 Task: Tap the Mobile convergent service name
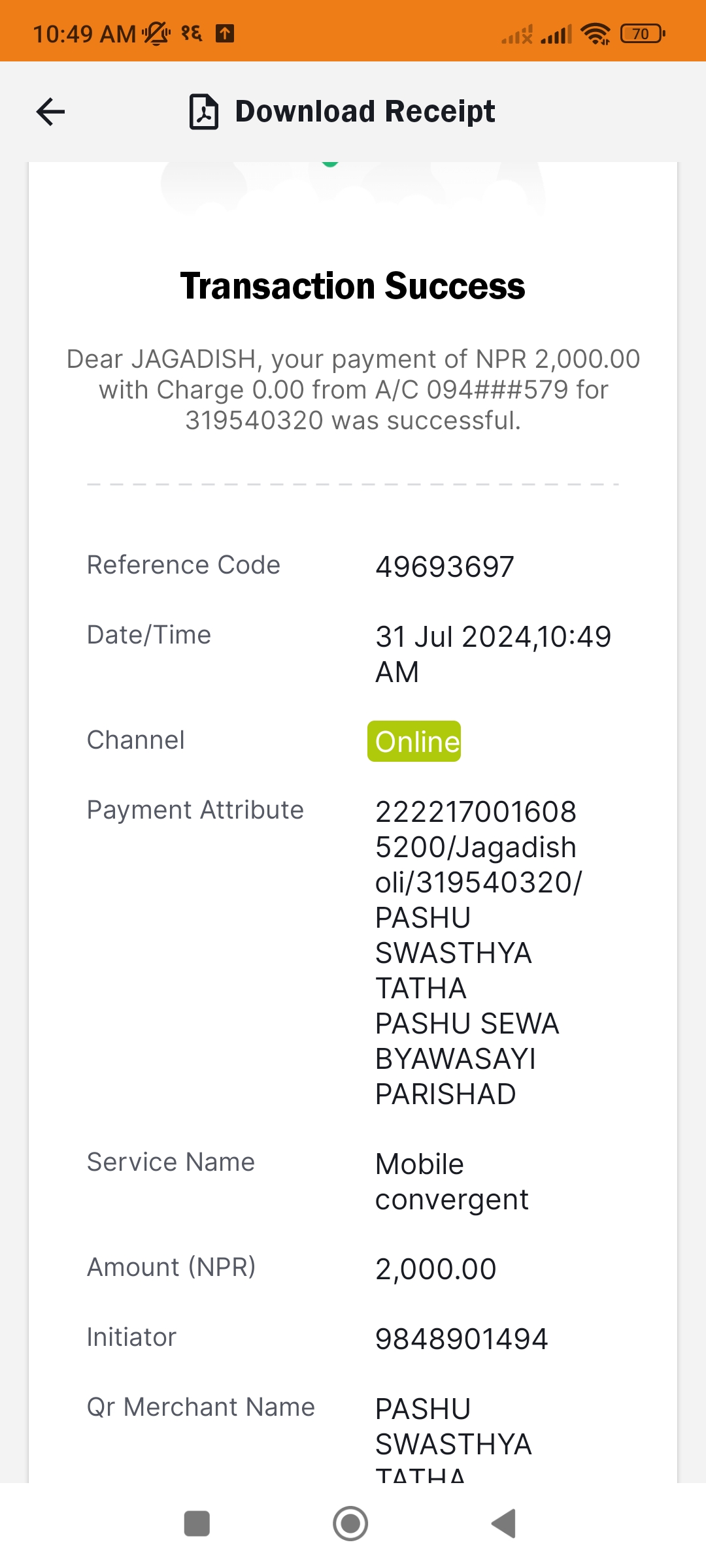coord(452,1181)
